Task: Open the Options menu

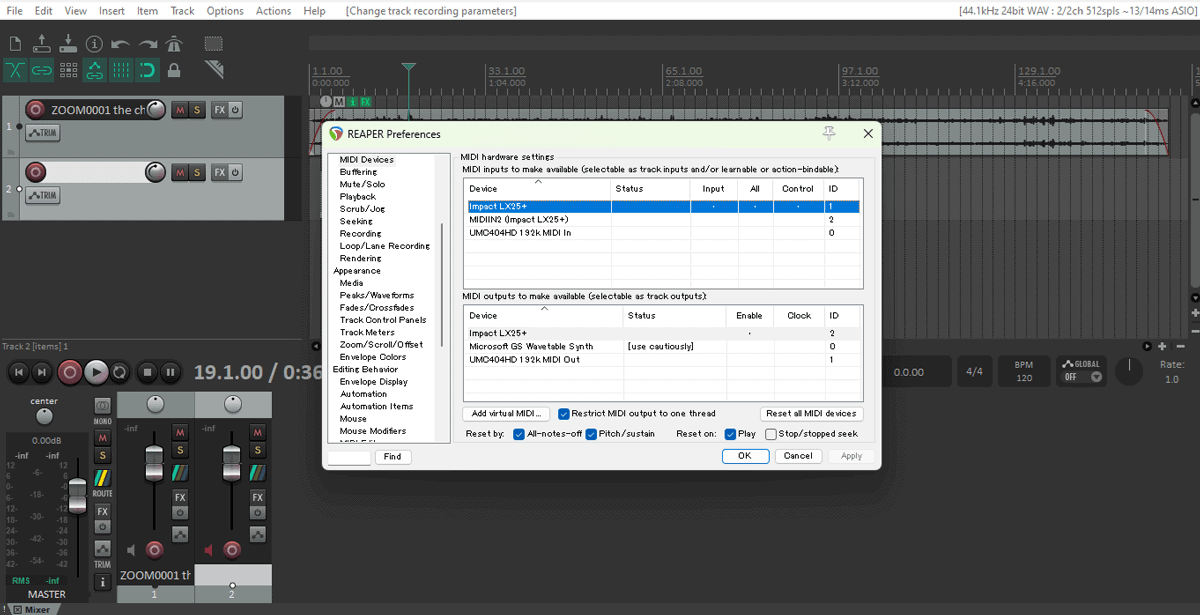Action: click(x=225, y=11)
